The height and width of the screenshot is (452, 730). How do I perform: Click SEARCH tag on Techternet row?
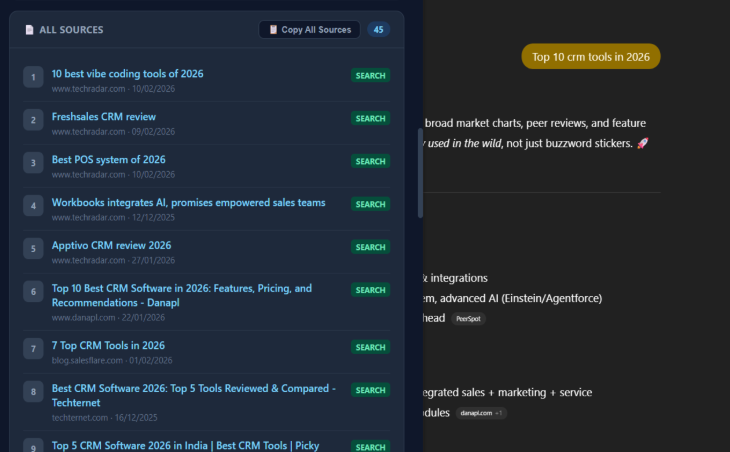[371, 390]
